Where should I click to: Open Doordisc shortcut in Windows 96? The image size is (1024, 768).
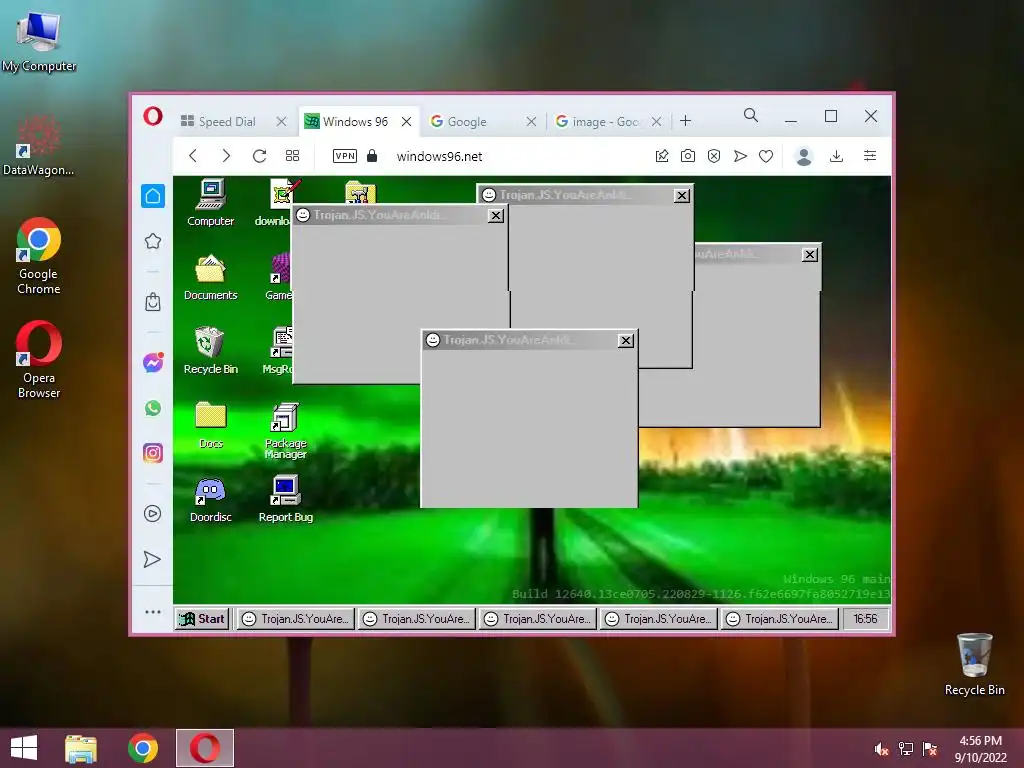pyautogui.click(x=210, y=499)
